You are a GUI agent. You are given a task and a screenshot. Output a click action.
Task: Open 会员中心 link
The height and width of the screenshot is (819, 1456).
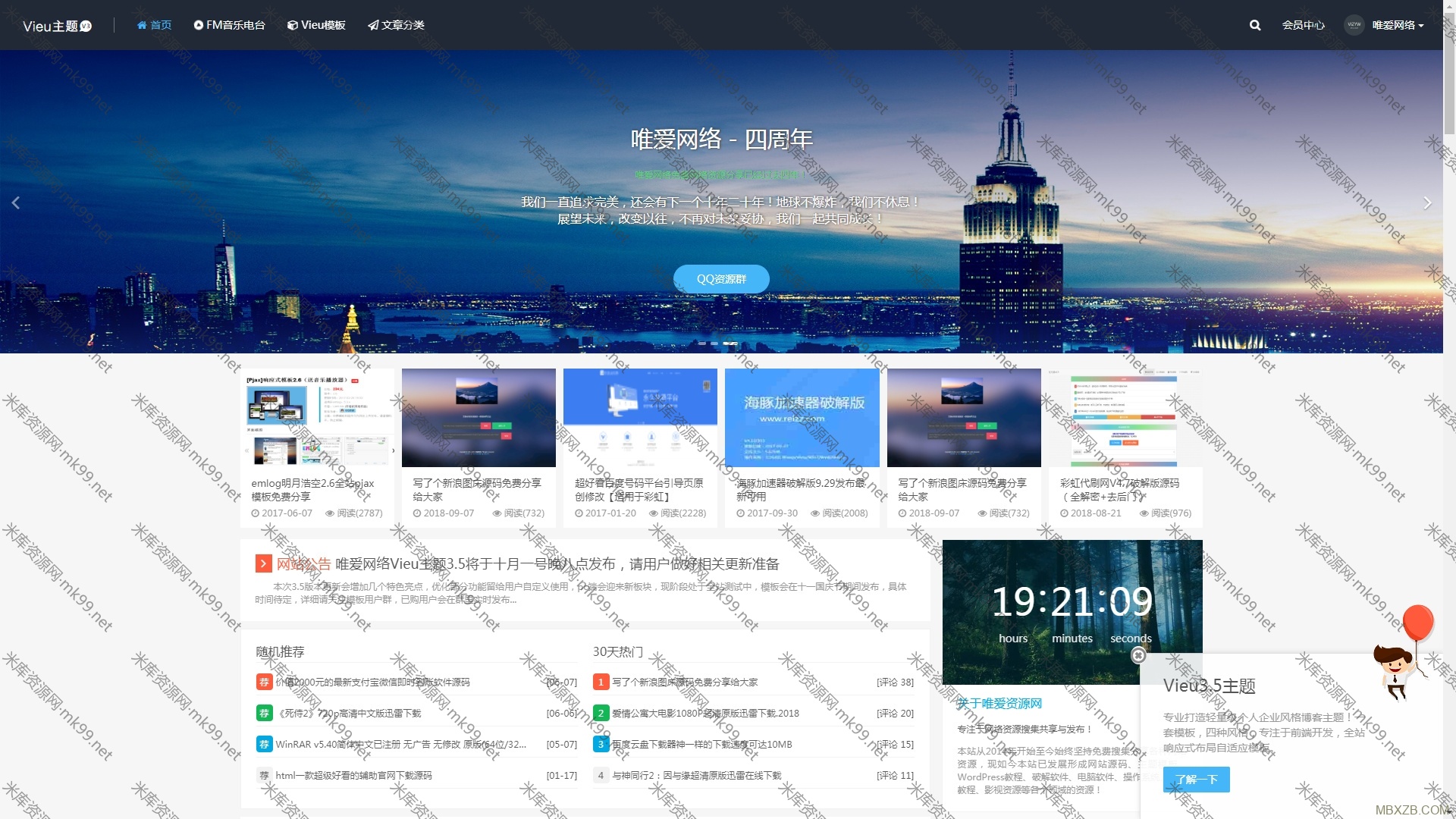point(1303,25)
